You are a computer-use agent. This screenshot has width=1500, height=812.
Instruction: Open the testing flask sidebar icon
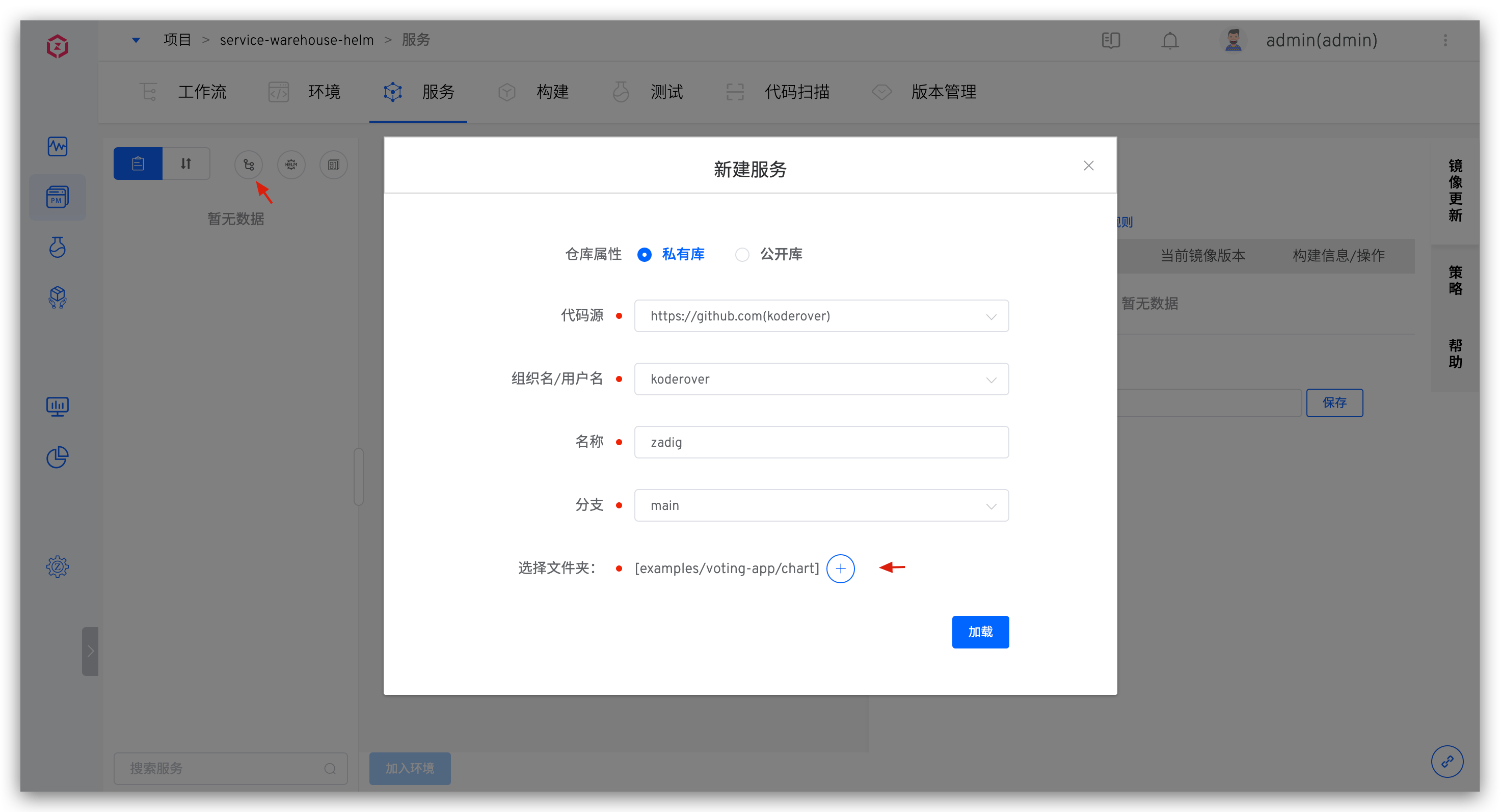(x=57, y=247)
